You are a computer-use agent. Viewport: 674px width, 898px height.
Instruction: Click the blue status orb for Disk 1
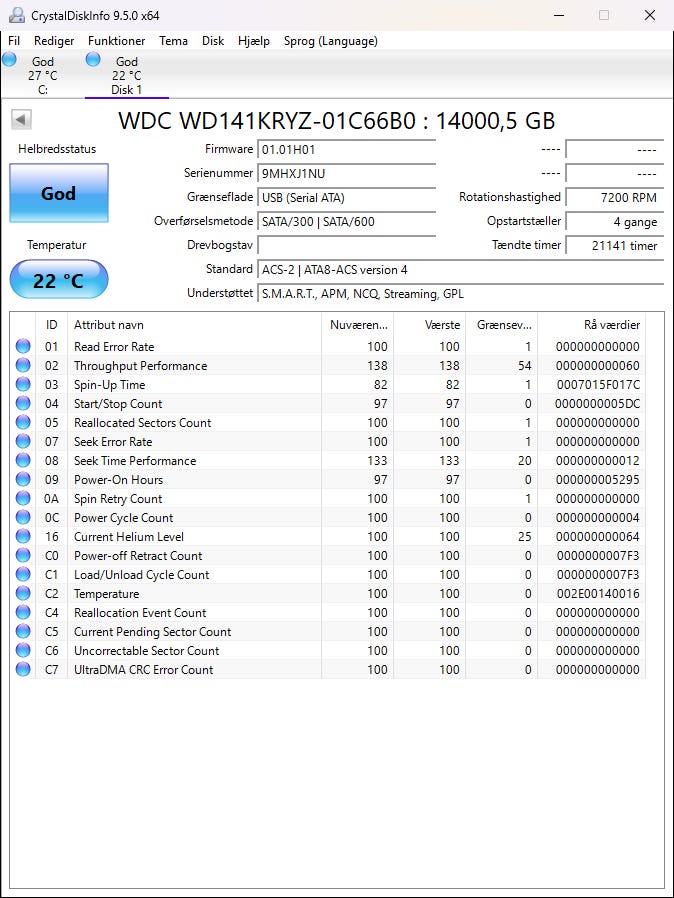pos(93,59)
